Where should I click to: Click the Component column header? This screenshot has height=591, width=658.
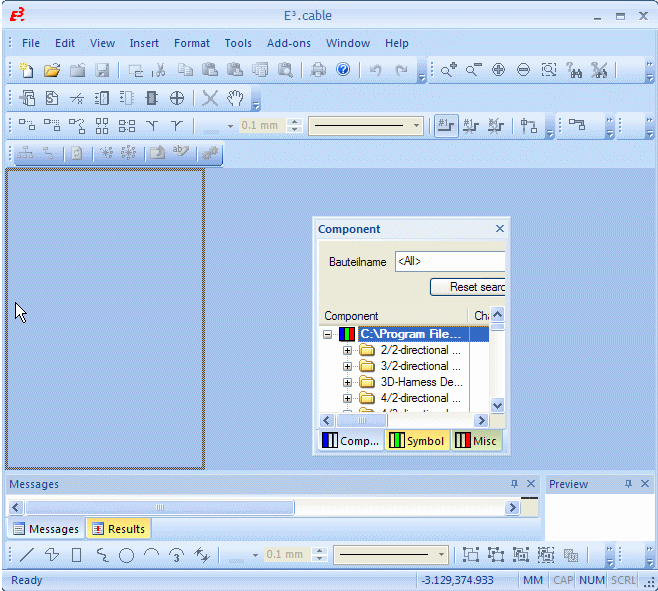393,316
